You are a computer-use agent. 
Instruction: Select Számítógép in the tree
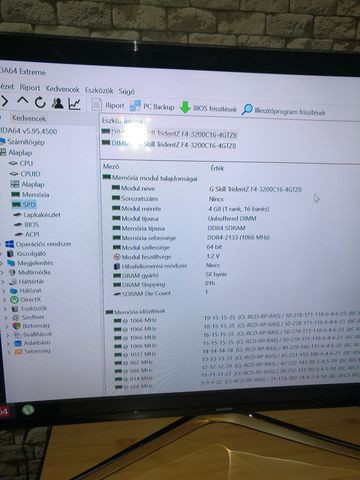click(22, 142)
